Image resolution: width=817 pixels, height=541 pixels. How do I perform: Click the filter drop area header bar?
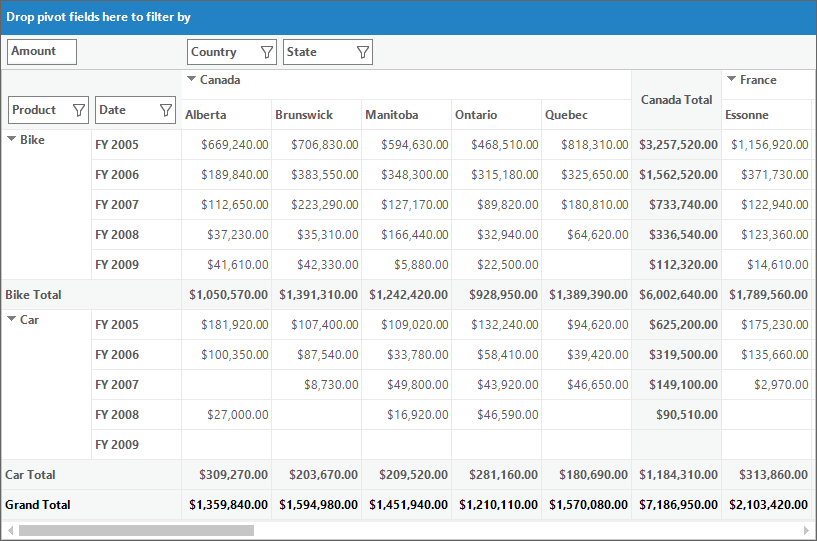408,17
